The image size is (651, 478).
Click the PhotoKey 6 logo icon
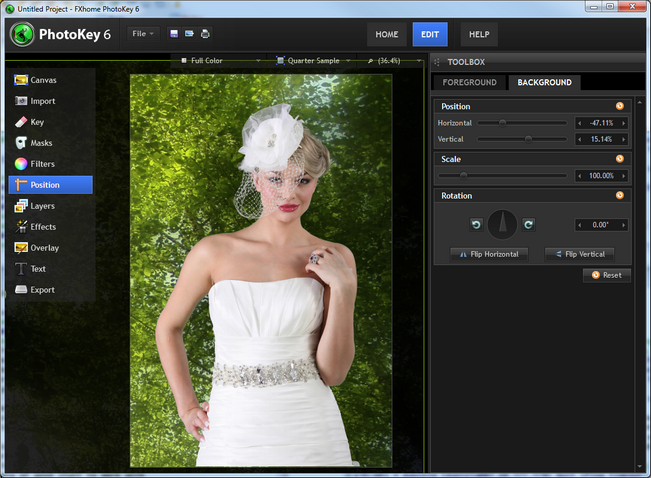22,34
